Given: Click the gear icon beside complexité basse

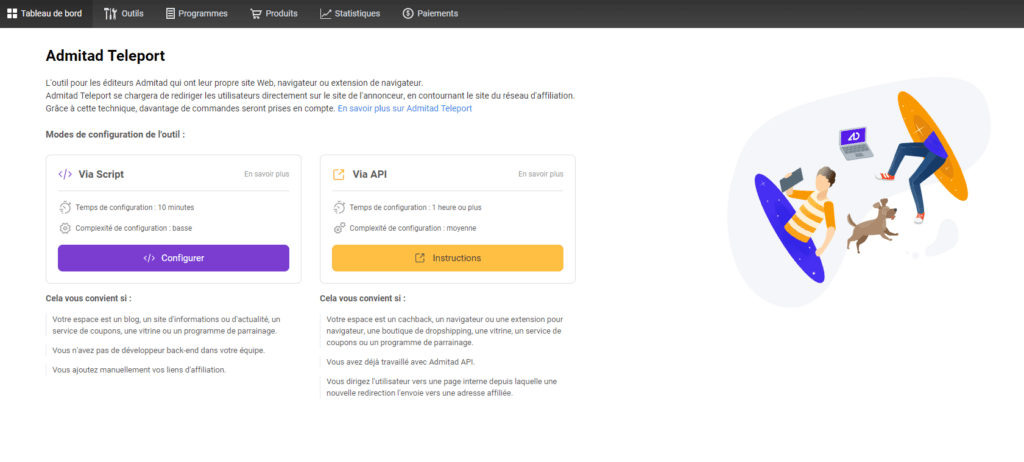Looking at the screenshot, I should coord(65,228).
